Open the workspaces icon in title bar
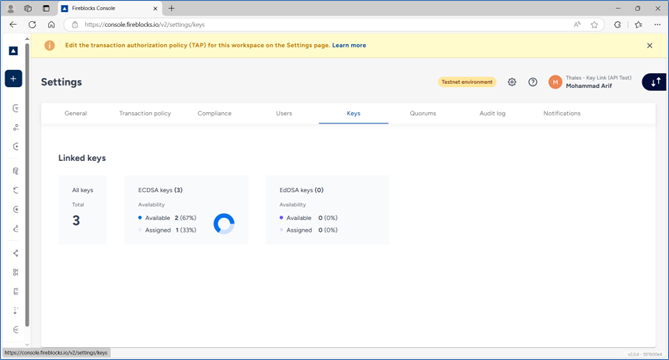The image size is (669, 360). [x=28, y=8]
